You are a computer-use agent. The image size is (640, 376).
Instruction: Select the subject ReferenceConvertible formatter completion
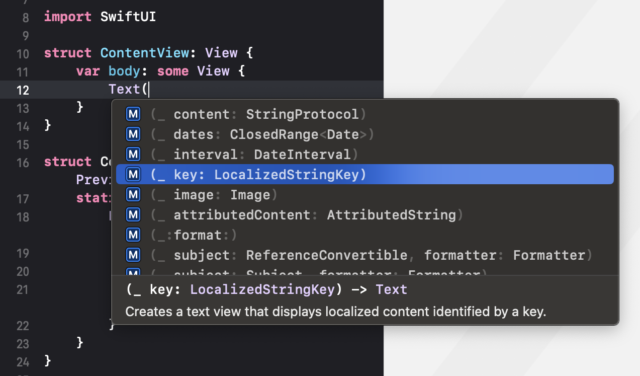click(365, 255)
